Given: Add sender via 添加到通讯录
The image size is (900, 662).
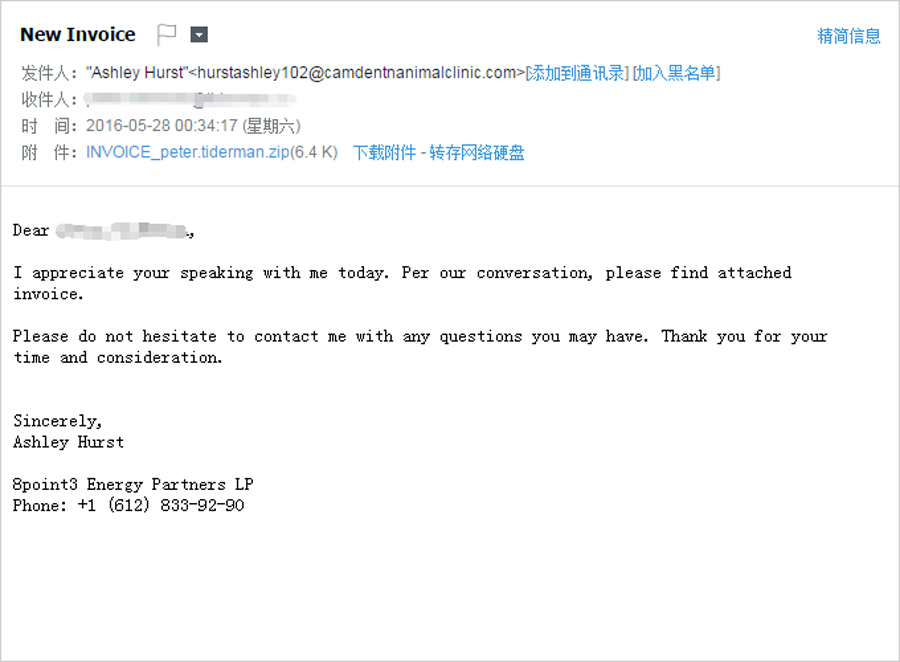Looking at the screenshot, I should [x=577, y=73].
